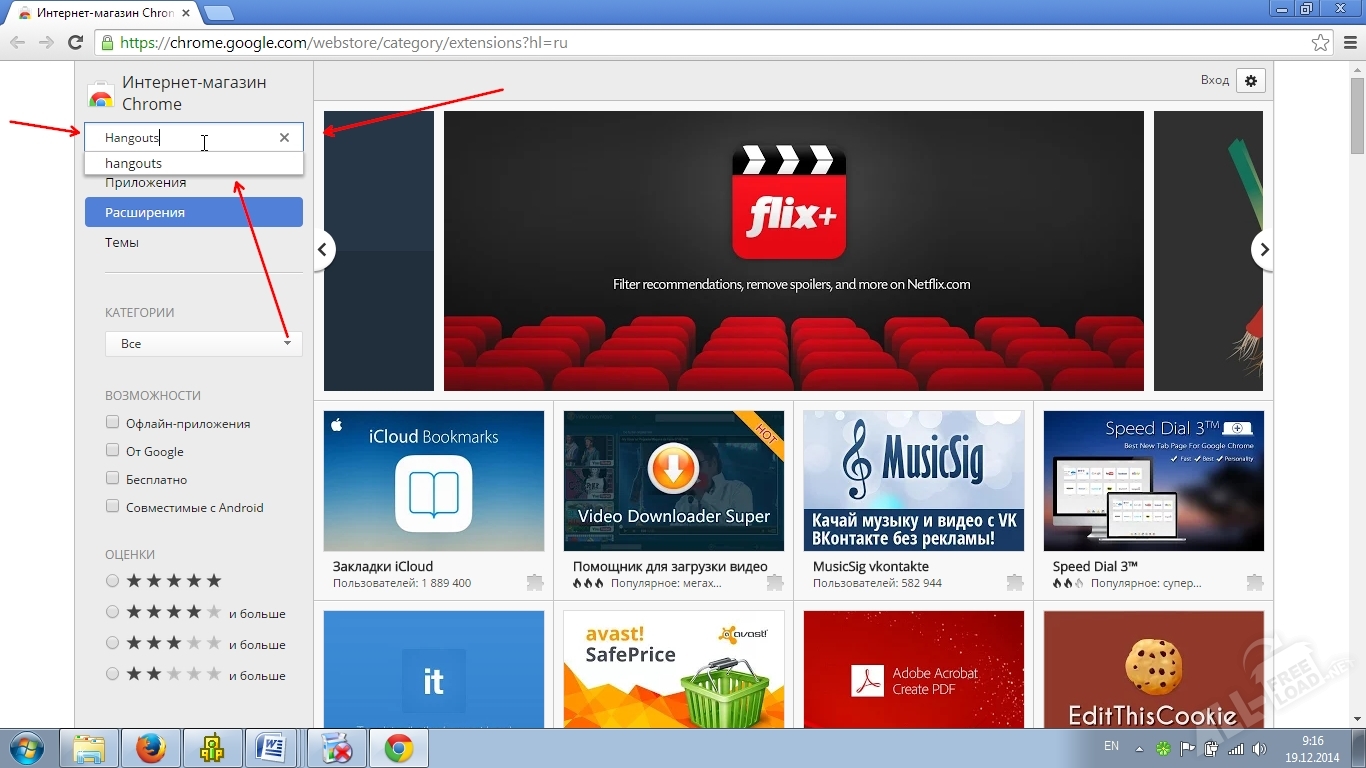Open the speaker icon in the system tray
The height and width of the screenshot is (768, 1366).
(x=1259, y=747)
